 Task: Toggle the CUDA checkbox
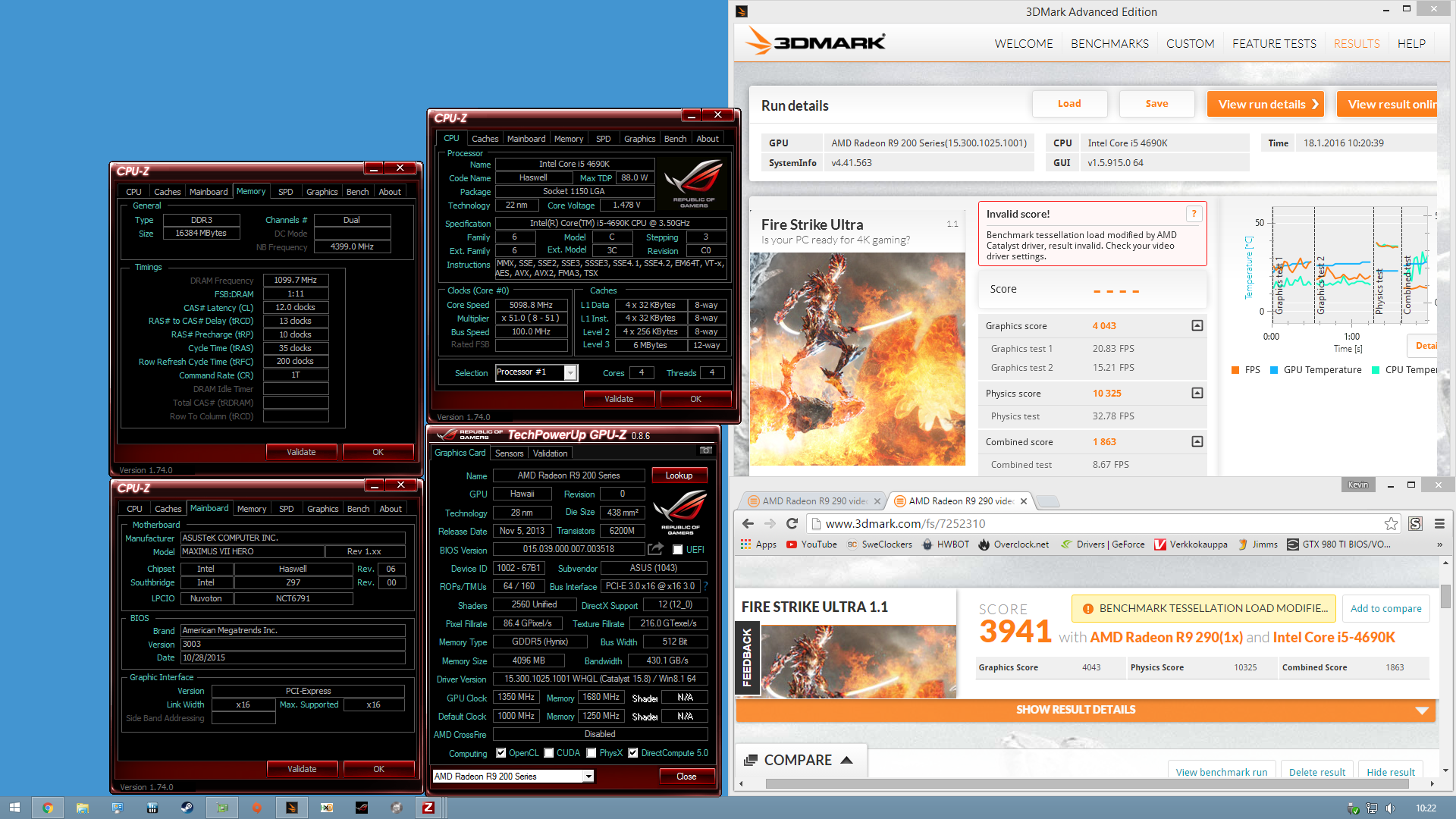point(548,753)
